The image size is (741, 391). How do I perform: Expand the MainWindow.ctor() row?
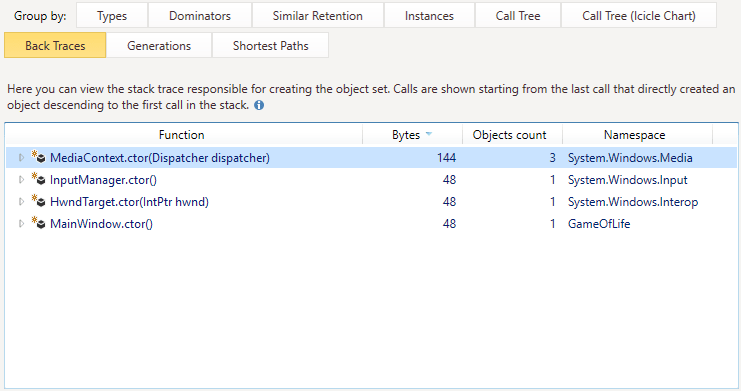coord(21,224)
